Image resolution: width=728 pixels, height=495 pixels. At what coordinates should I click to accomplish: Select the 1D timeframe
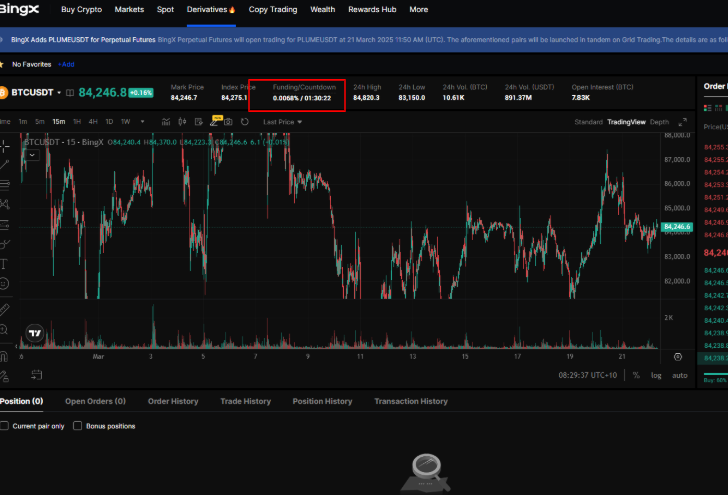click(109, 122)
